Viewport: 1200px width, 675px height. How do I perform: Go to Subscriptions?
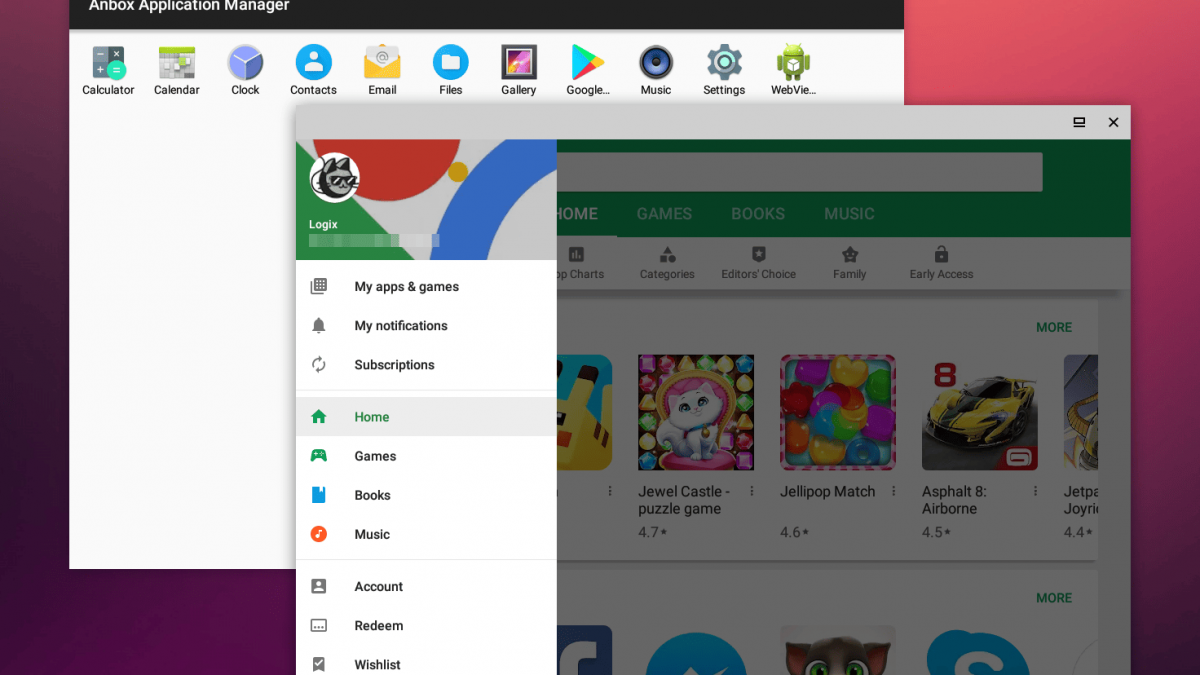(426, 365)
